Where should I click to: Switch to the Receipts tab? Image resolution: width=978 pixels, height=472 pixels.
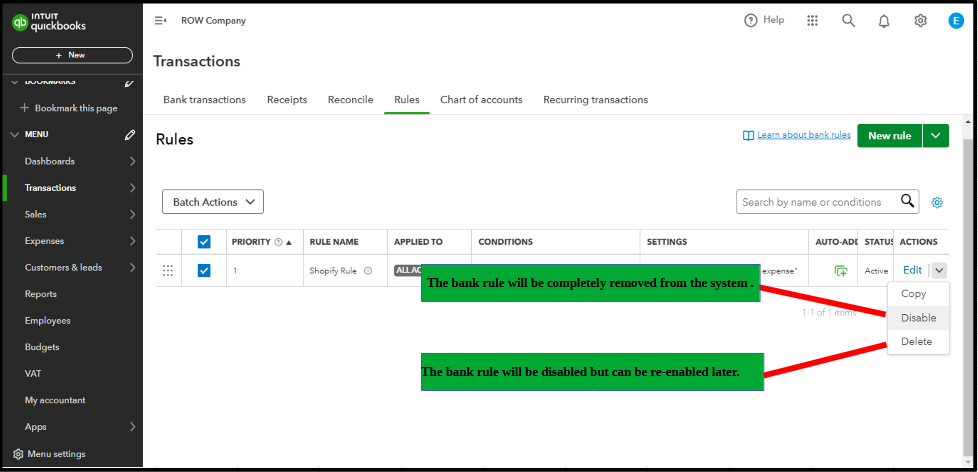coord(287,100)
